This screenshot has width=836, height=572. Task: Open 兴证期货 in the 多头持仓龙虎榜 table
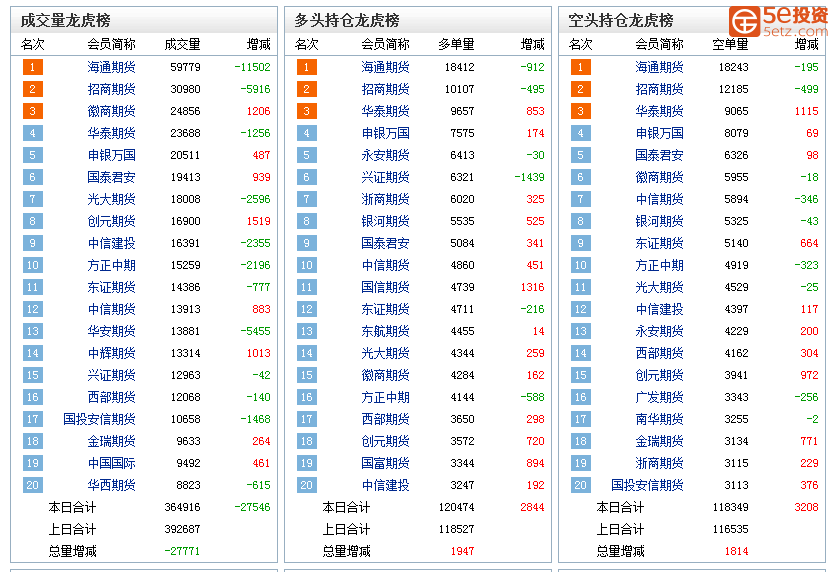click(385, 177)
